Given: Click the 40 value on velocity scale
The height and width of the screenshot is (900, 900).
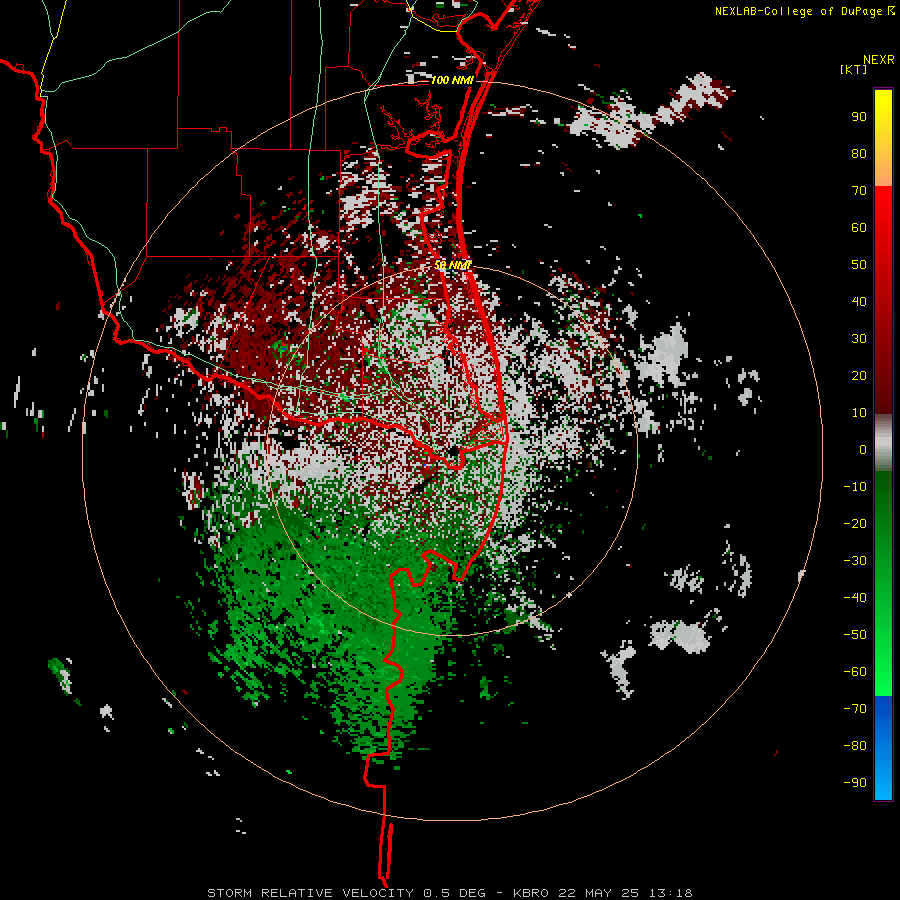Looking at the screenshot, I should [x=859, y=302].
